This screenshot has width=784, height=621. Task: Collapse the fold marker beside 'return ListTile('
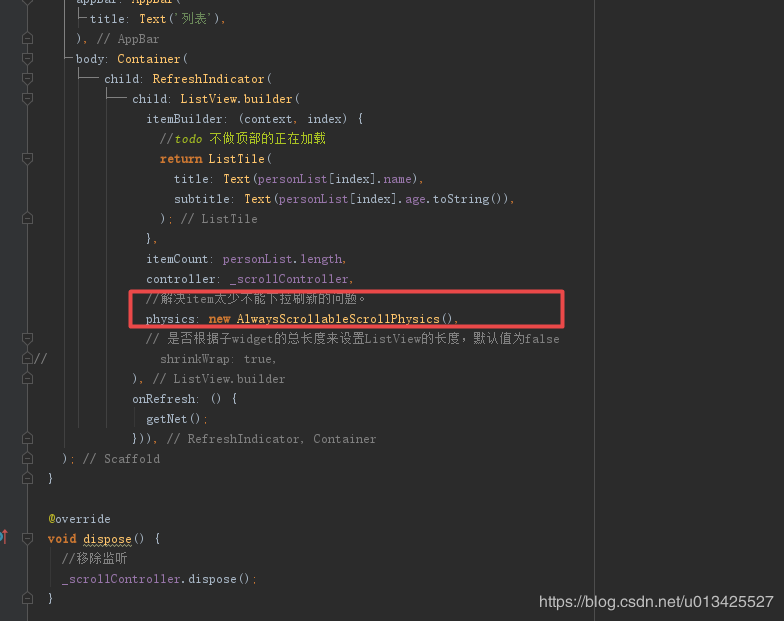28,159
